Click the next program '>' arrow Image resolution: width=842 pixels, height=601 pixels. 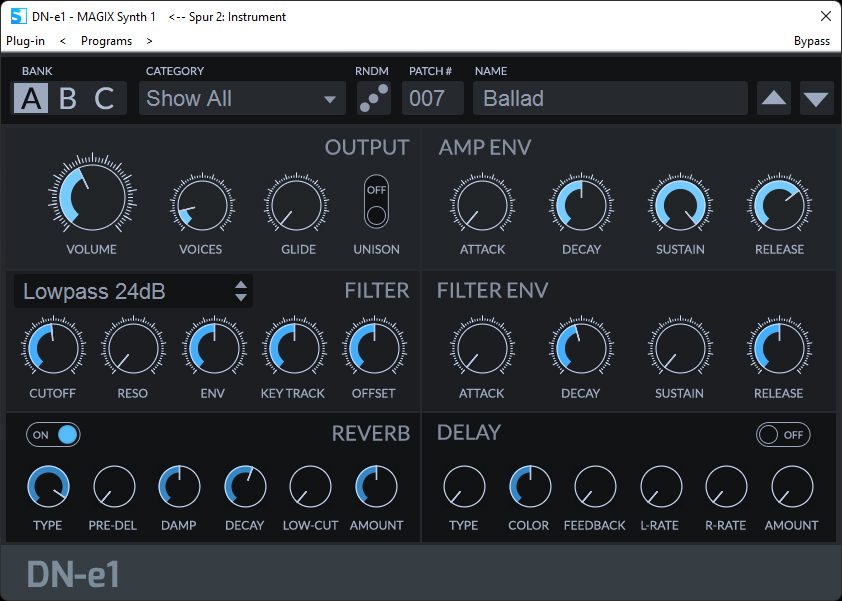tap(149, 41)
